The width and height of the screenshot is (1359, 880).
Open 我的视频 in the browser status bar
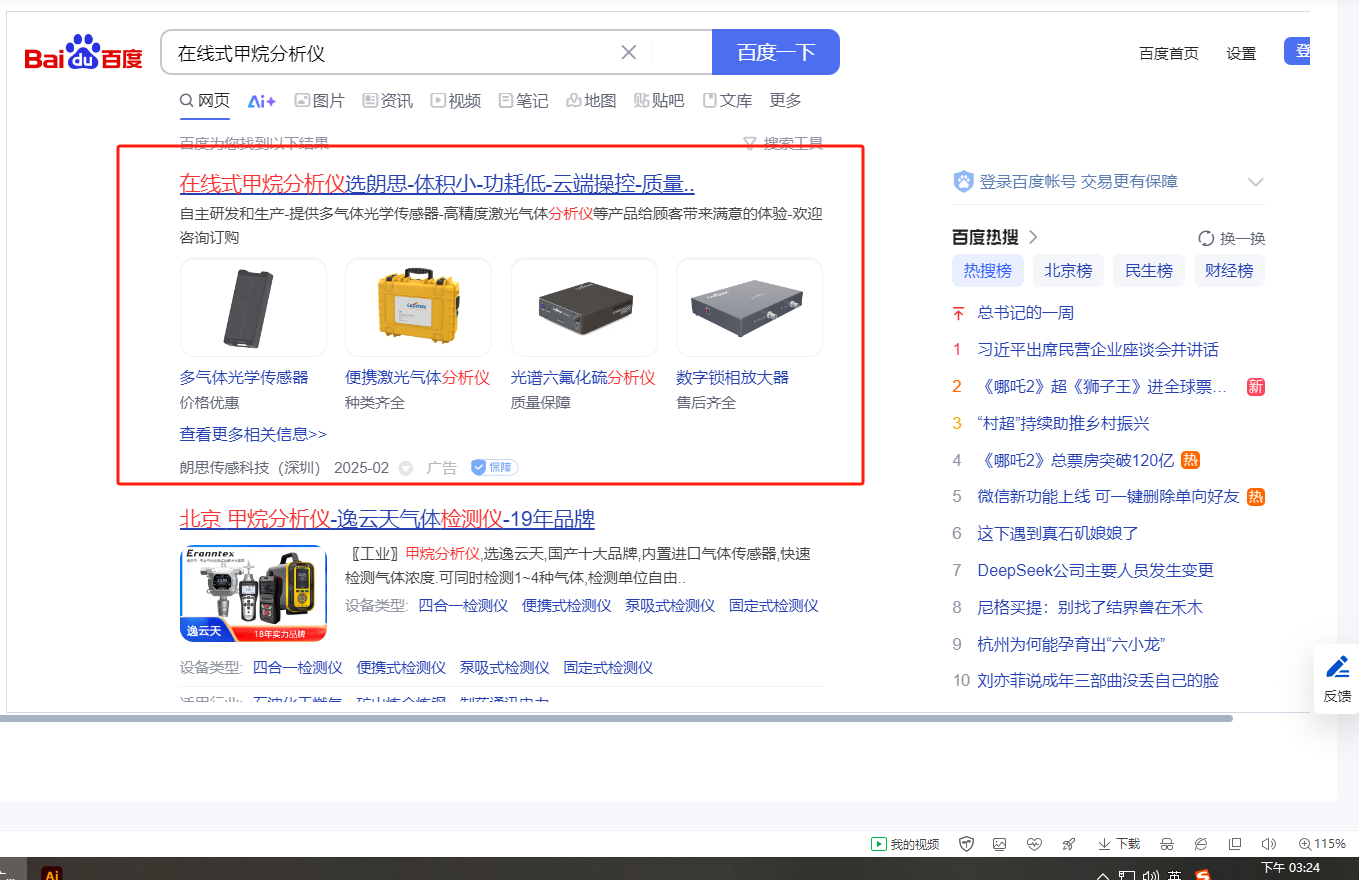click(906, 844)
